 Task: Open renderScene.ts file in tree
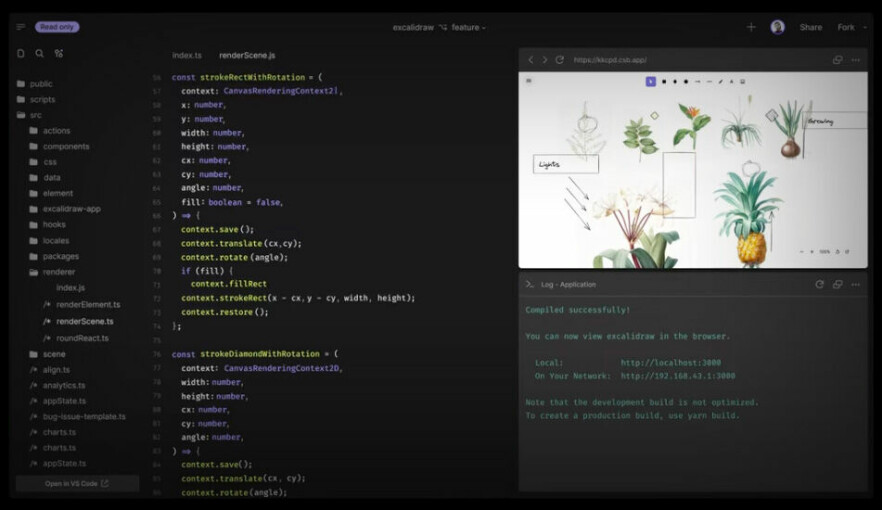79,322
